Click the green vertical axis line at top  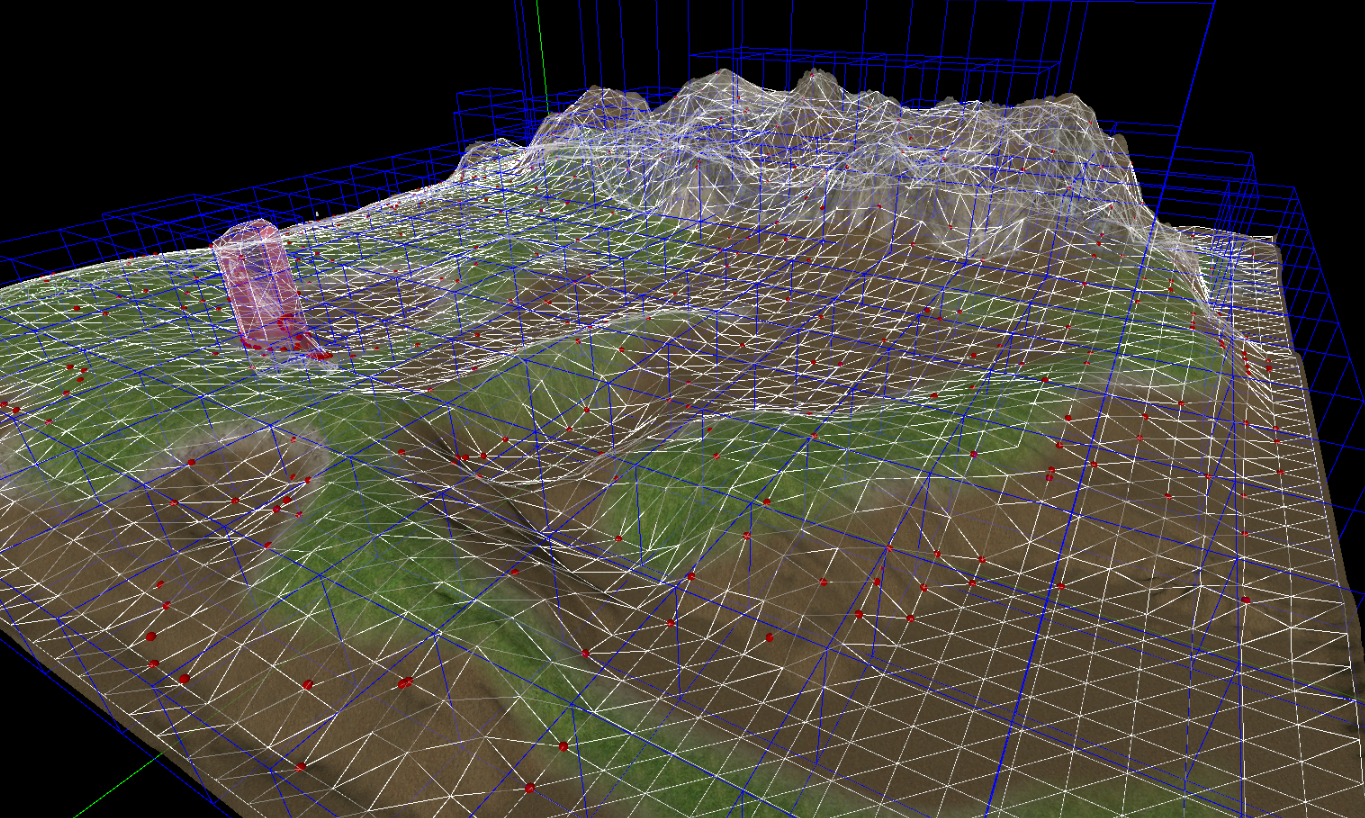541,50
